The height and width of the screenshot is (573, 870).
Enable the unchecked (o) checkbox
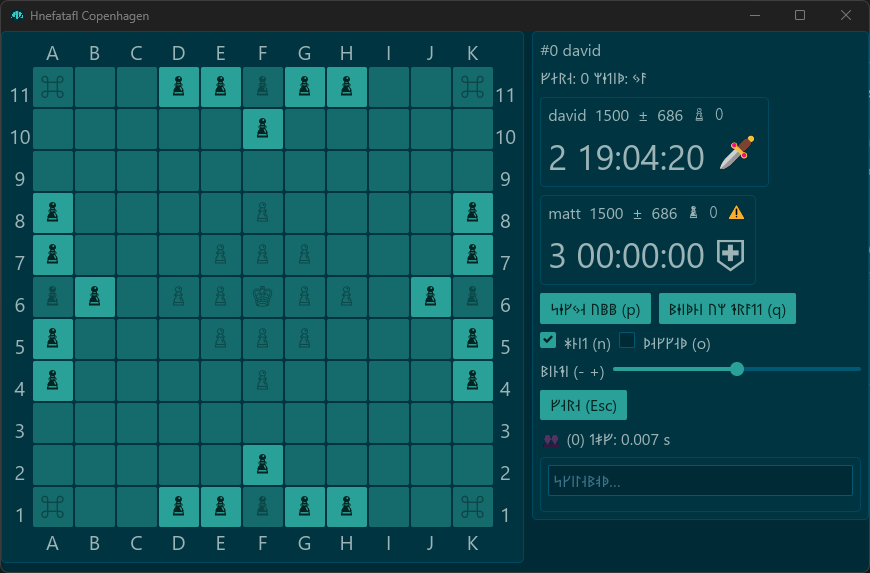(627, 340)
